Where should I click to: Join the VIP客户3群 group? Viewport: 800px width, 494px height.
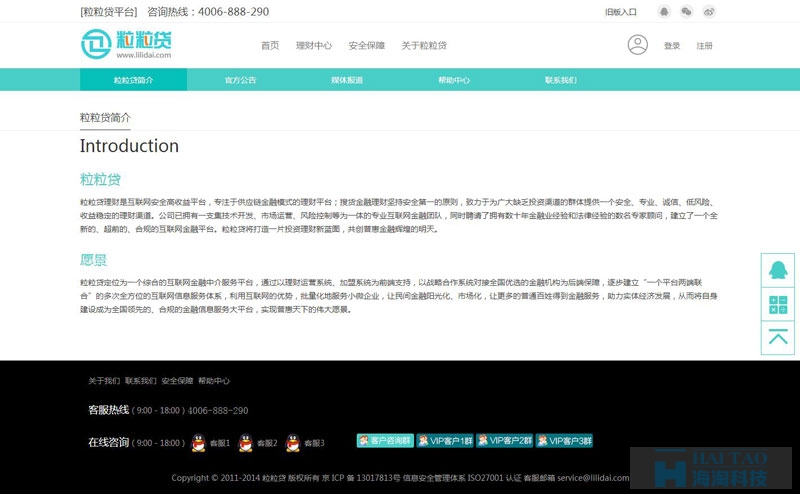564,440
